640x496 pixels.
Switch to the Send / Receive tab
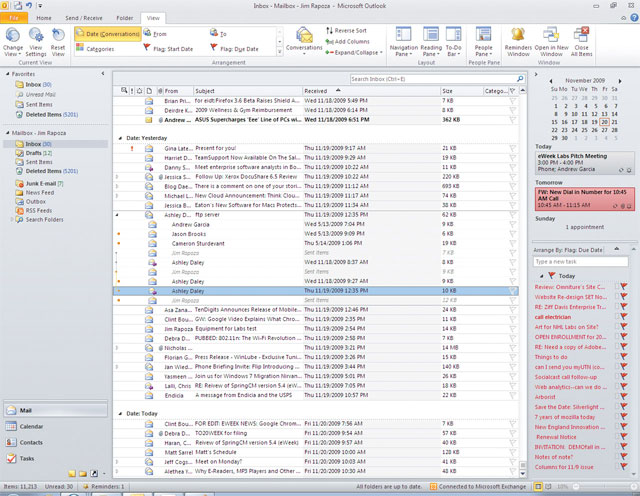(84, 18)
